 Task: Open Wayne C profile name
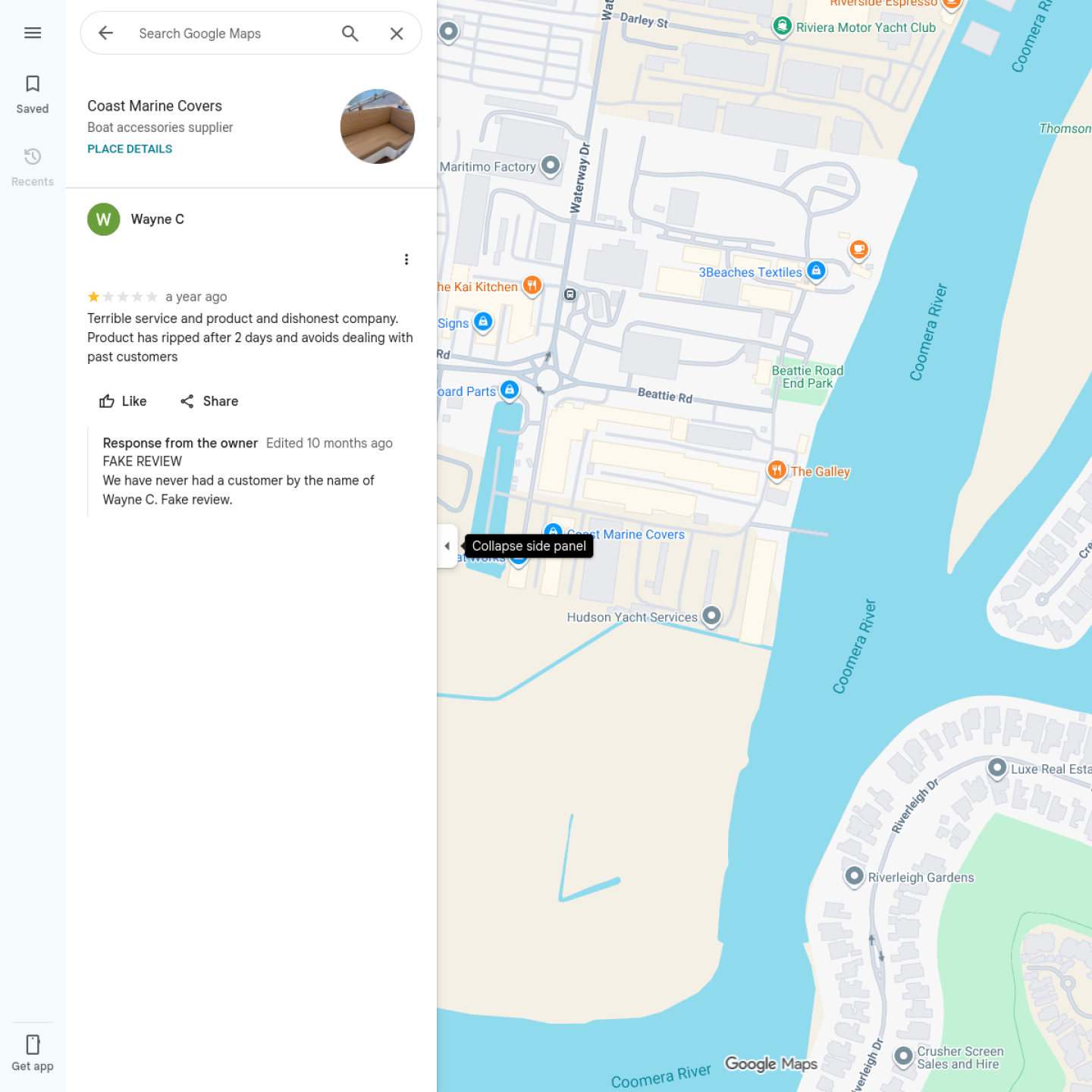(x=158, y=219)
